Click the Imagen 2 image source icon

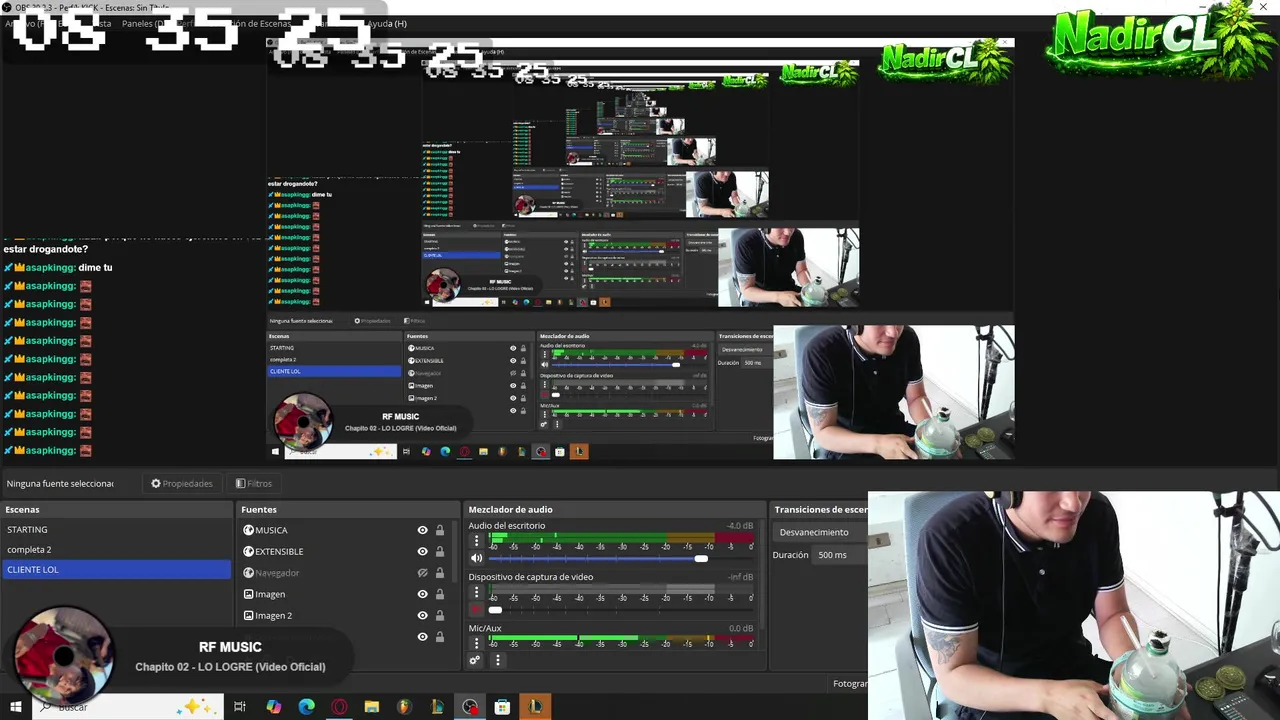click(249, 615)
